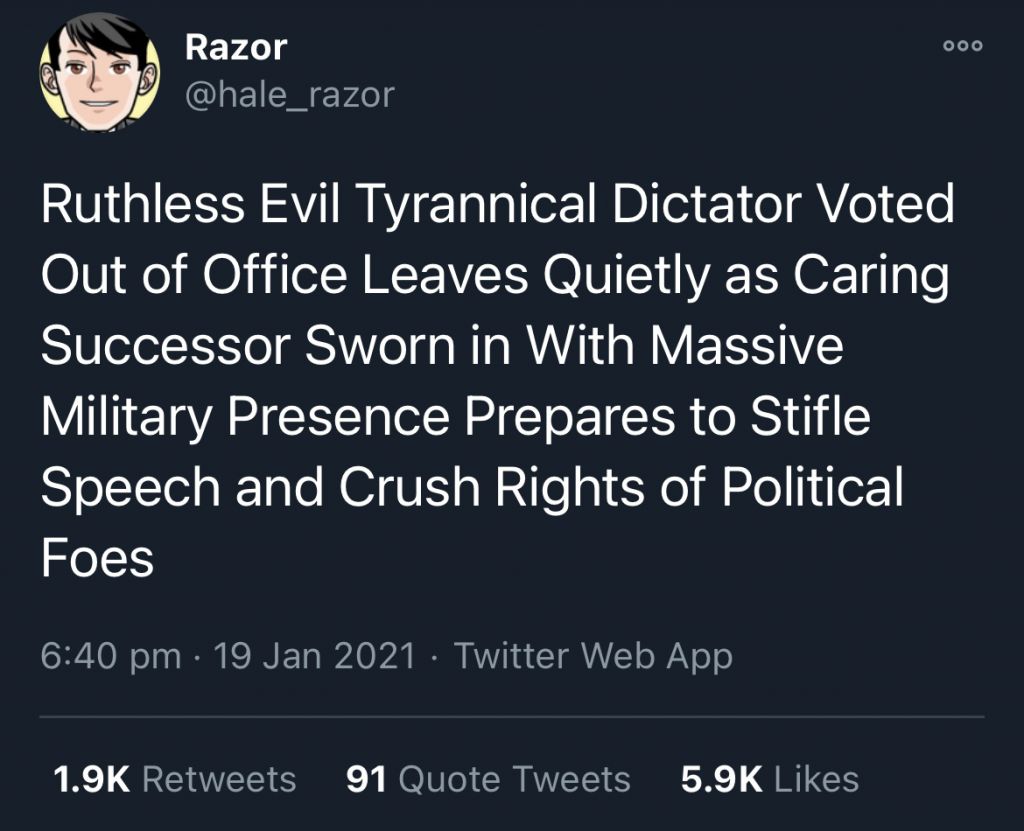The image size is (1024, 831).
Task: Show who liked this tweet via Likes
Action: (816, 779)
